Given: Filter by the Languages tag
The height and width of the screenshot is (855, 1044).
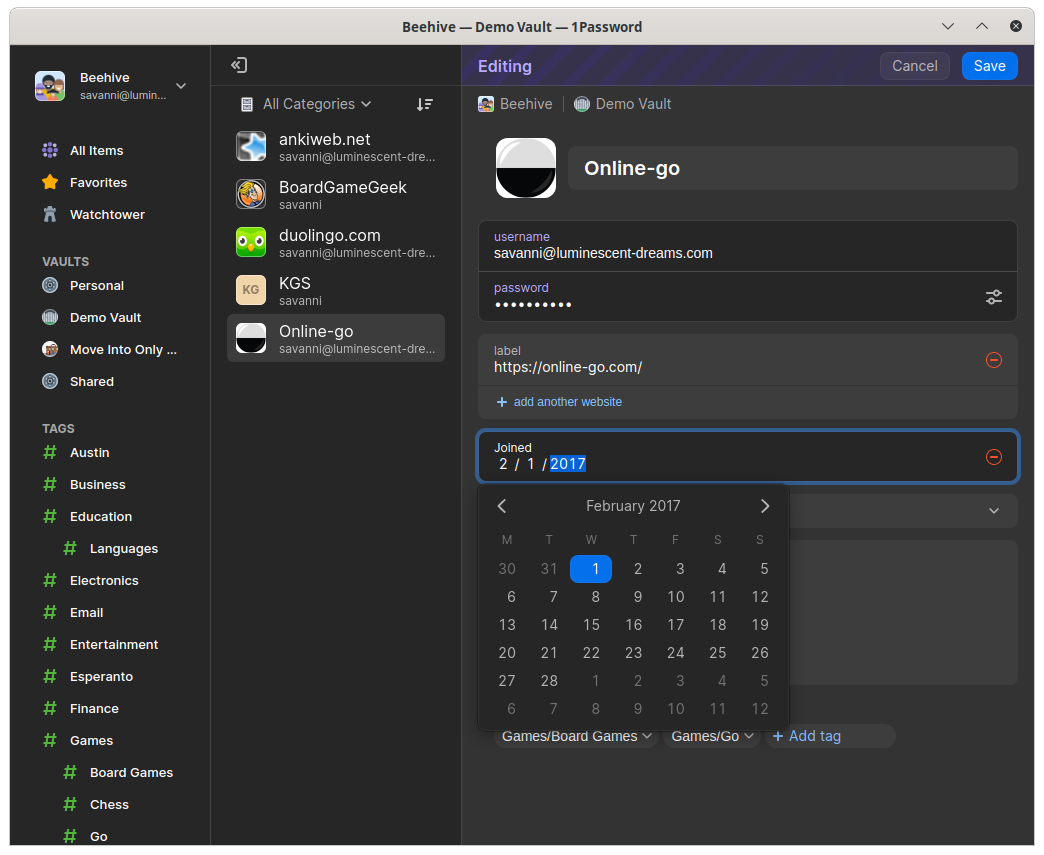Looking at the screenshot, I should click(x=124, y=549).
